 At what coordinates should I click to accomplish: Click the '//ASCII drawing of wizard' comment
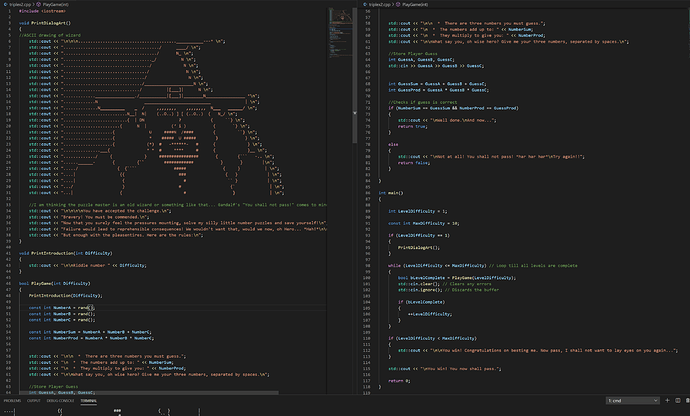[x=50, y=35]
